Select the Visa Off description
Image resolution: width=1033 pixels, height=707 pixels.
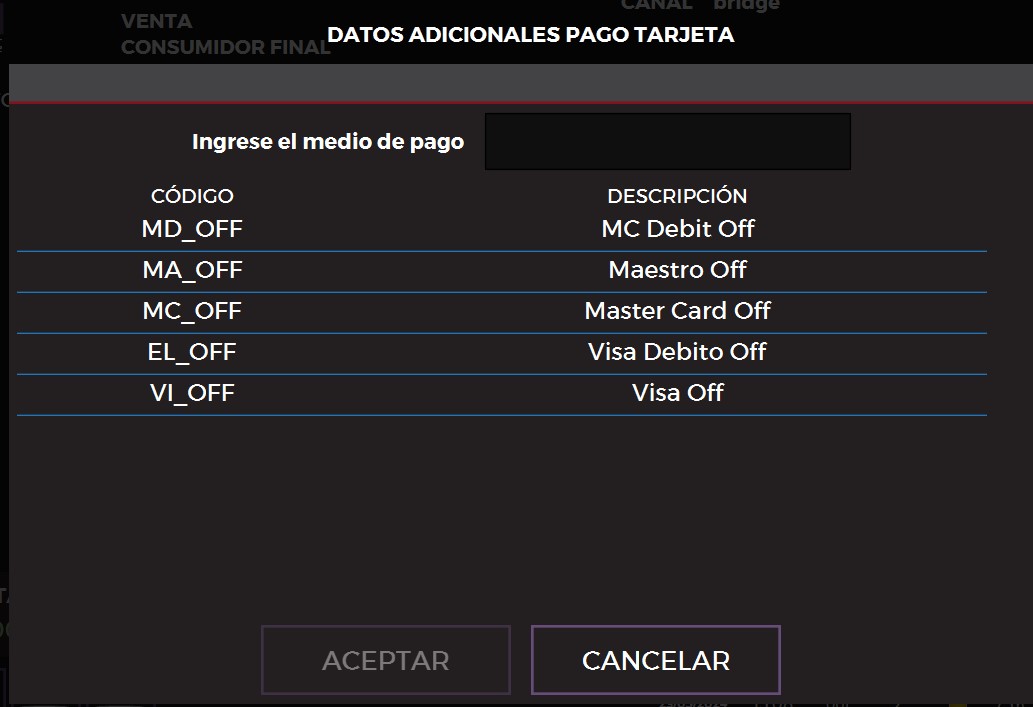677,393
